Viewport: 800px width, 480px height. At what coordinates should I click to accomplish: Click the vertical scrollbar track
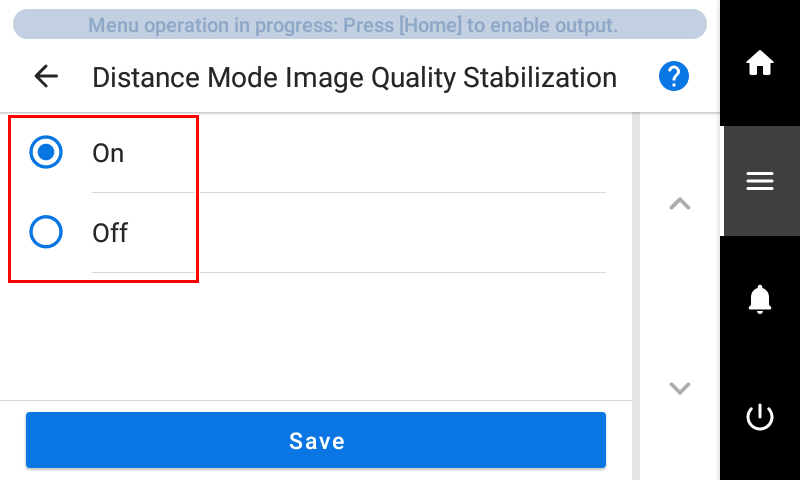pyautogui.click(x=636, y=296)
